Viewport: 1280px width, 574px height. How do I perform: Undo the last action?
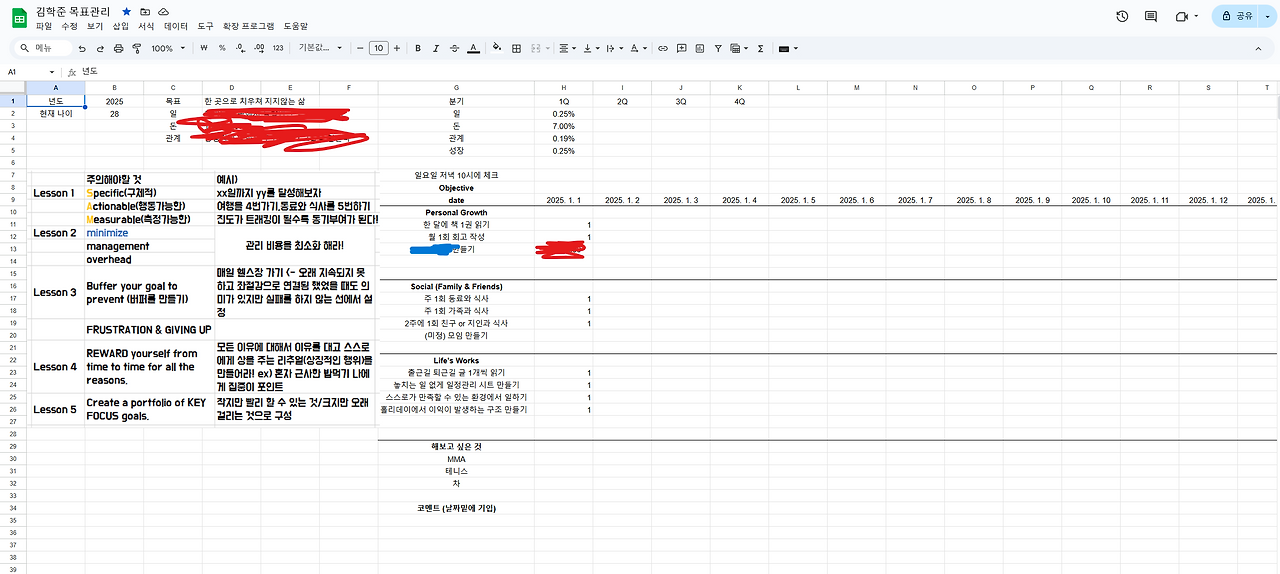tap(81, 48)
